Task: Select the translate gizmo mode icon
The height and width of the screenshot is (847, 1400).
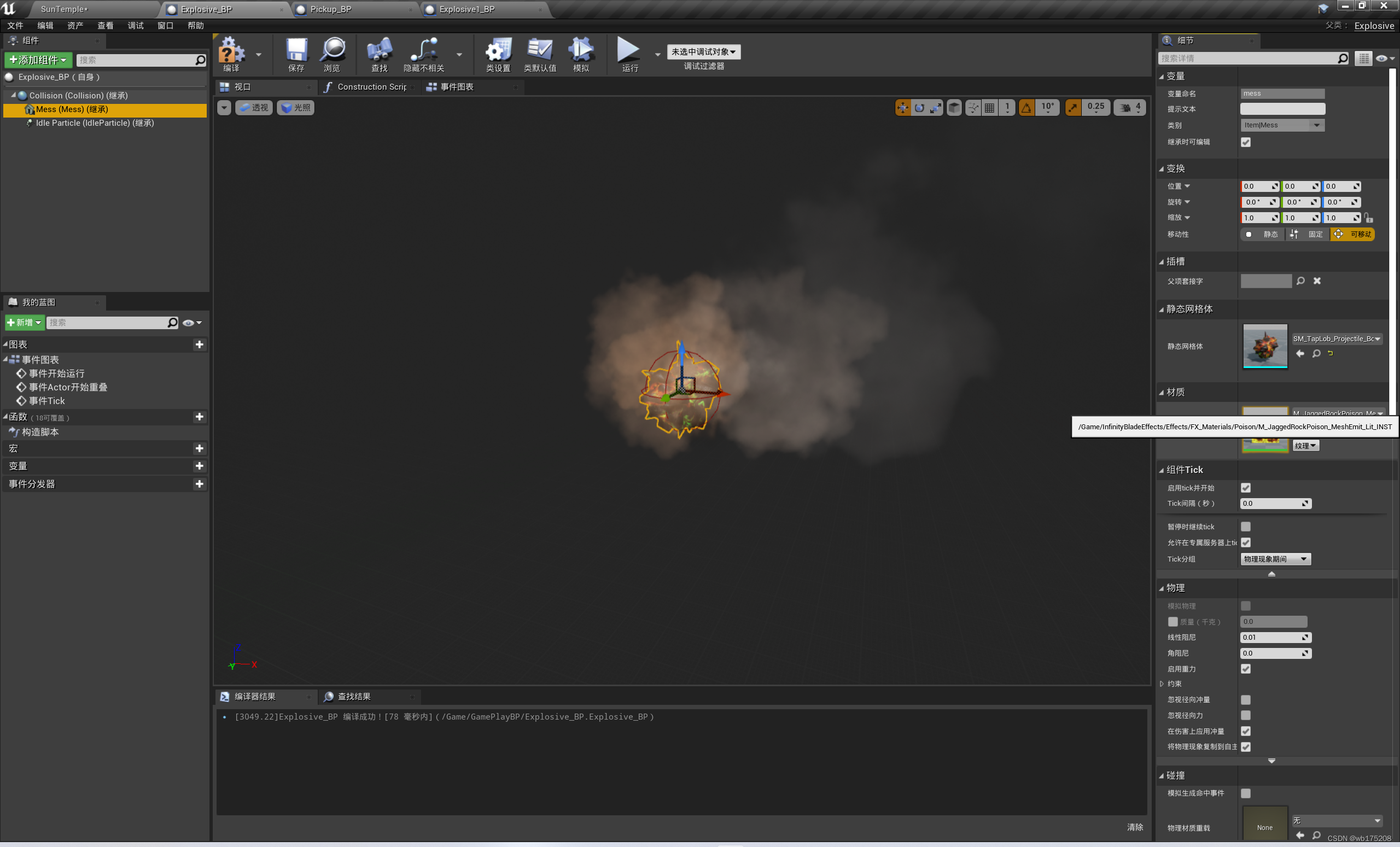Action: tap(902, 107)
